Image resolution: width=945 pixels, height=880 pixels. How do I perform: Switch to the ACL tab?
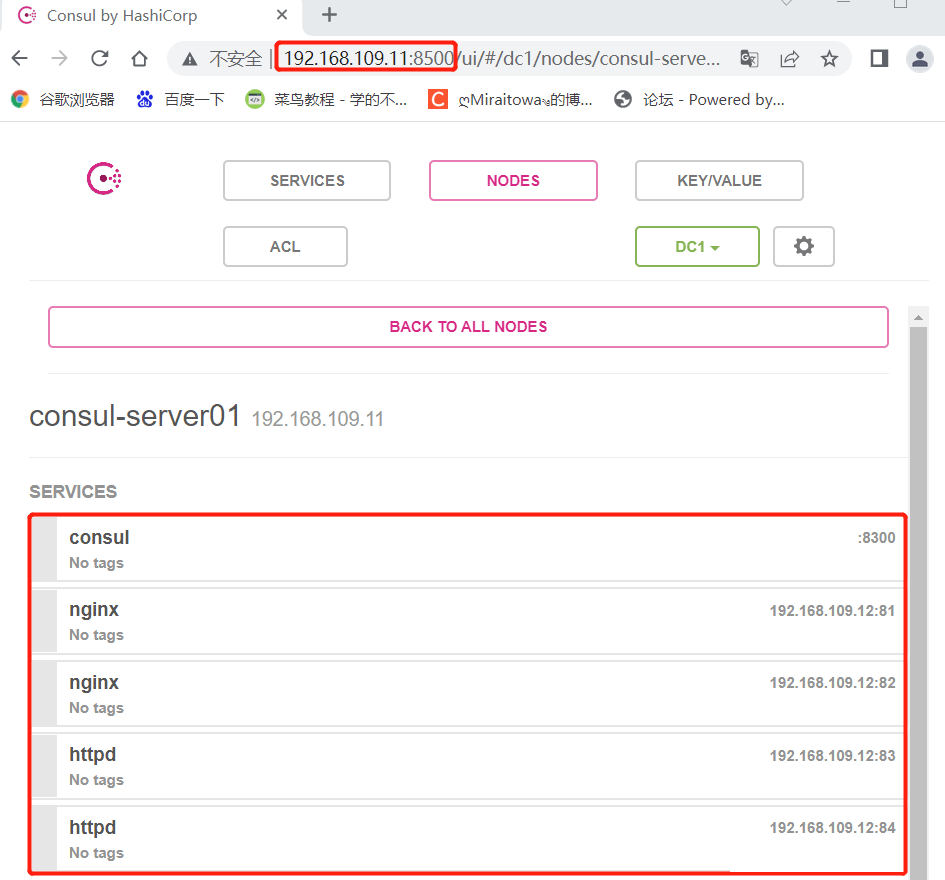click(285, 247)
